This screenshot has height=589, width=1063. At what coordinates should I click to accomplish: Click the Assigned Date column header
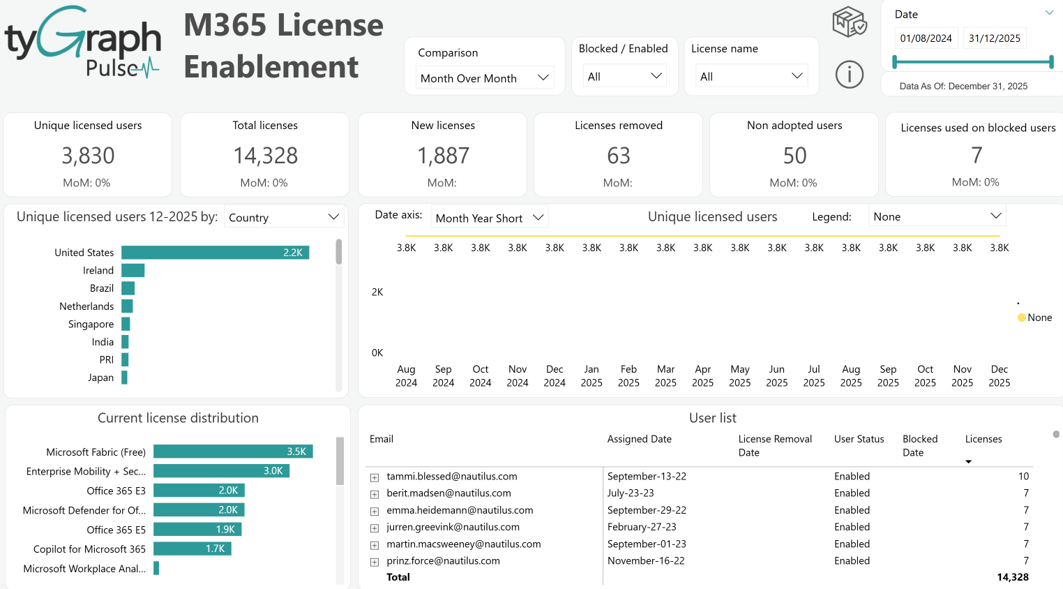639,439
